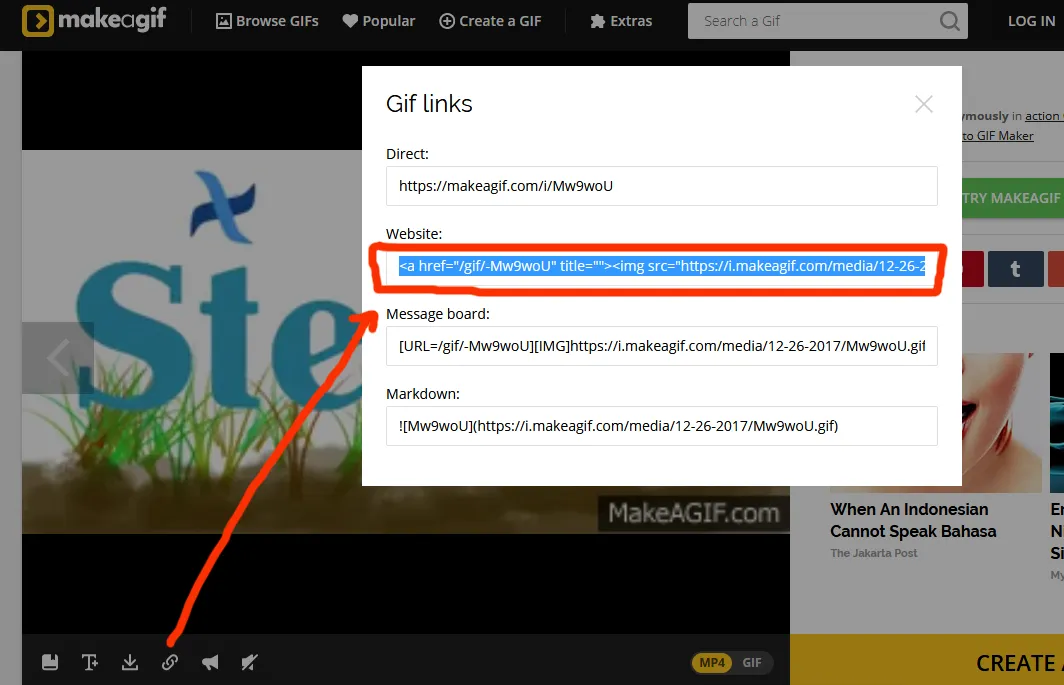Open the Popular page
The width and height of the screenshot is (1064, 685).
click(x=379, y=21)
